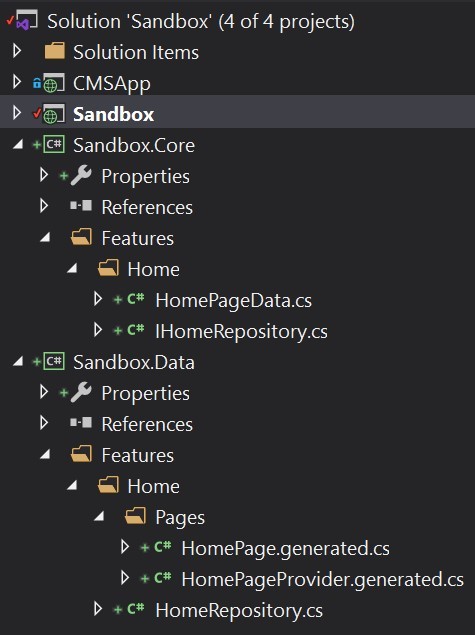Expand the CMSApp project node
Viewport: 475px width, 635px height.
(x=17, y=82)
